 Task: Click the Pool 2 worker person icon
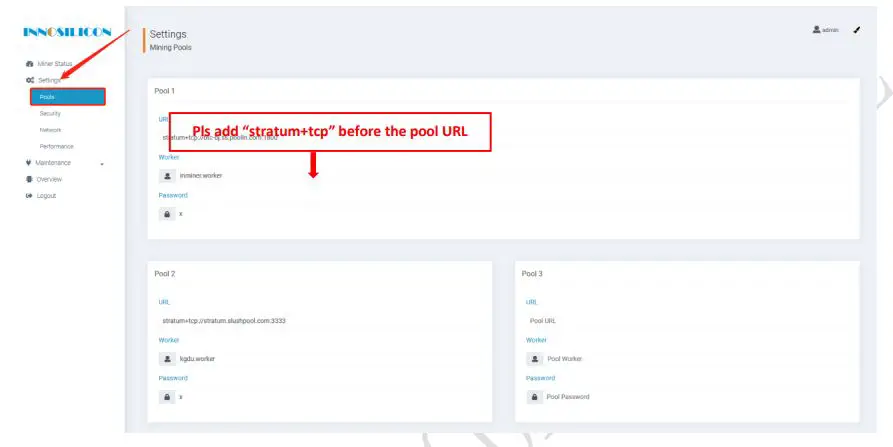click(x=167, y=359)
